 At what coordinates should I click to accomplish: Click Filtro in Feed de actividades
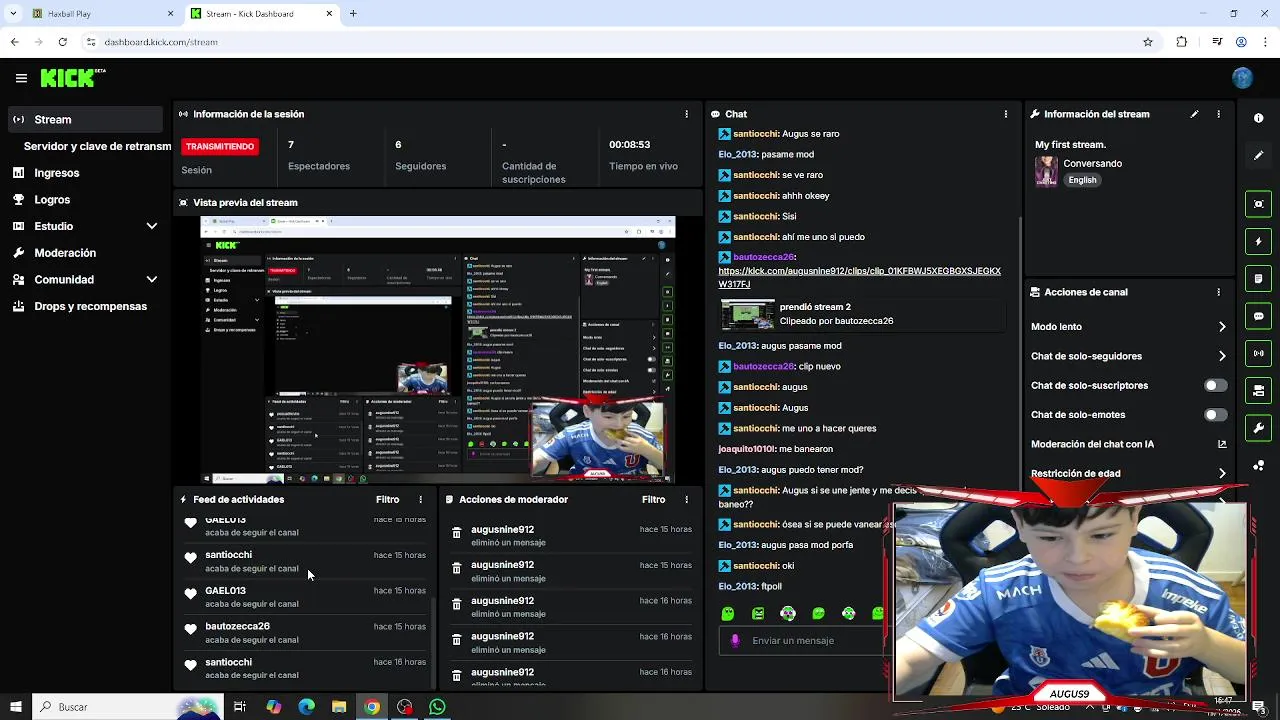(387, 499)
